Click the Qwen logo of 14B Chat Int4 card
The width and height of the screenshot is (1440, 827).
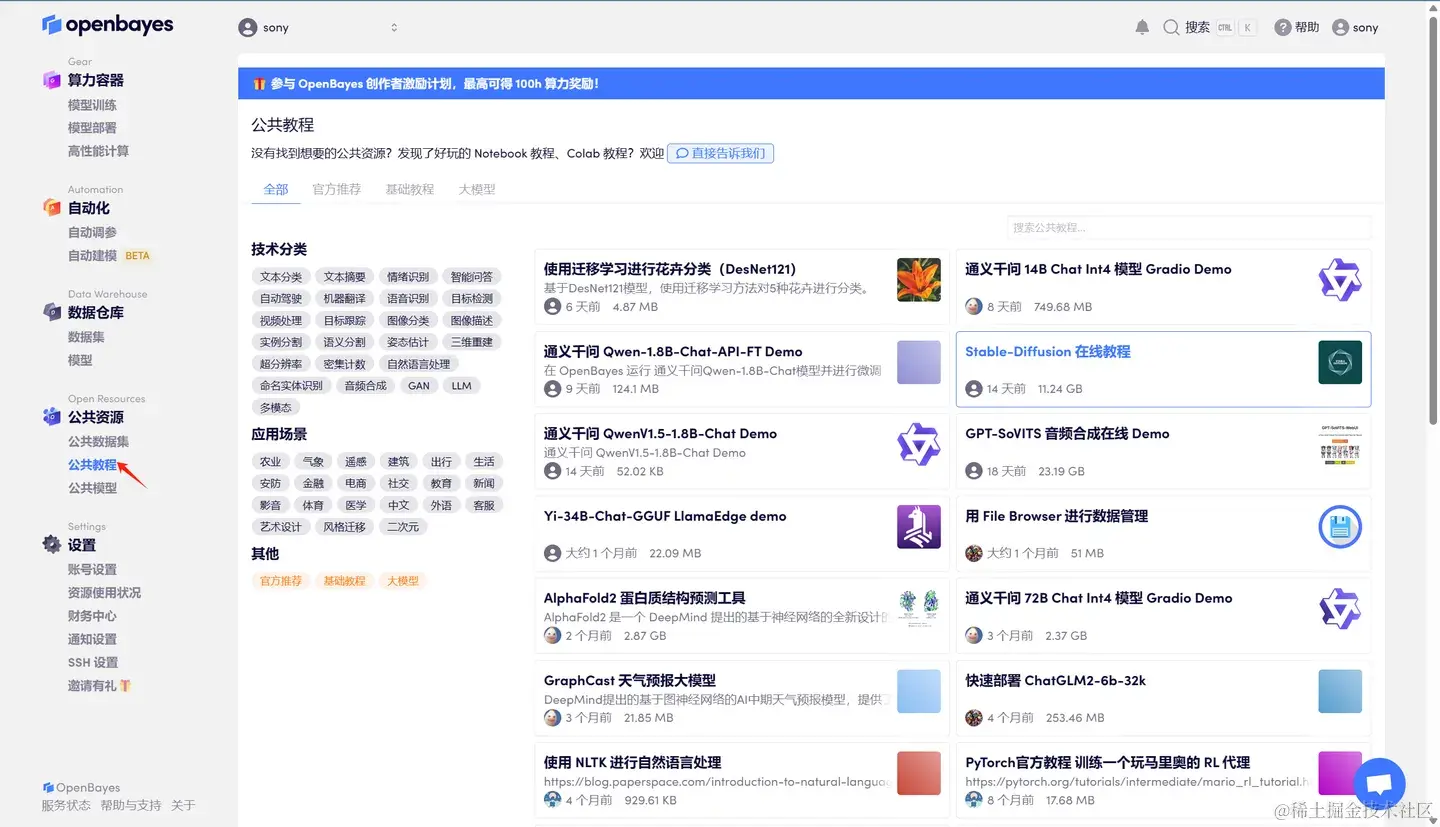pos(1340,280)
